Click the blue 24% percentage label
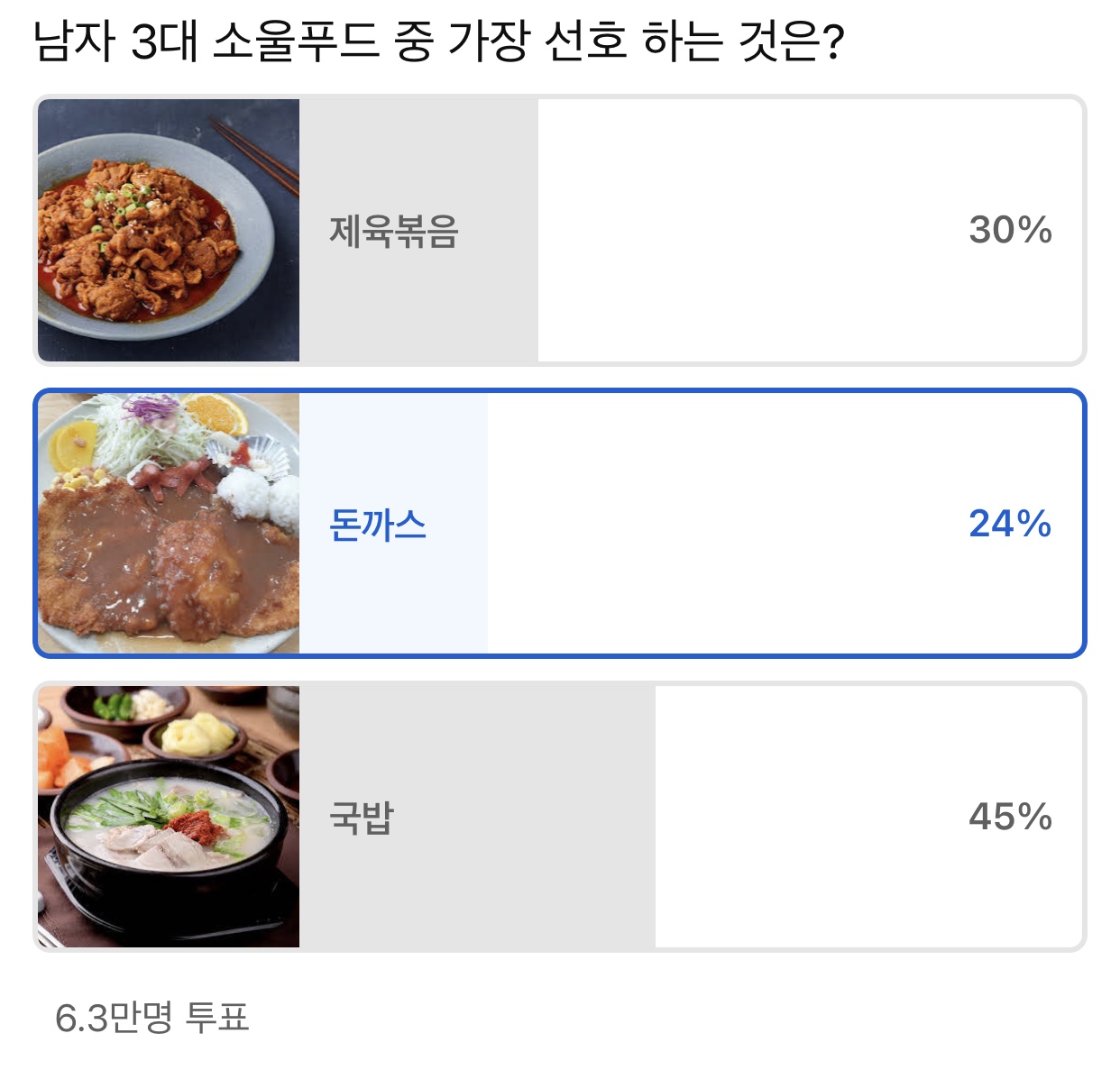Screen dimensions: 1120x1079 [x=1010, y=523]
